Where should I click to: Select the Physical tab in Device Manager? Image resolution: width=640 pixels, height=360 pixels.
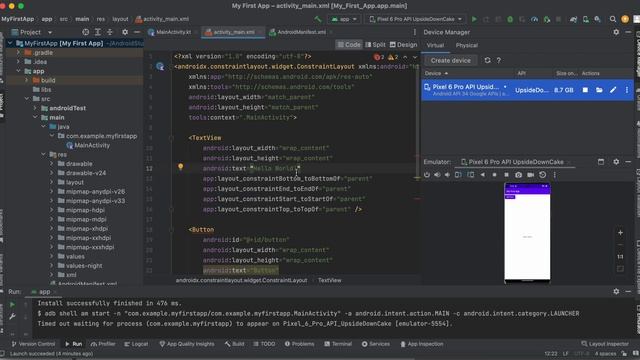pos(467,45)
